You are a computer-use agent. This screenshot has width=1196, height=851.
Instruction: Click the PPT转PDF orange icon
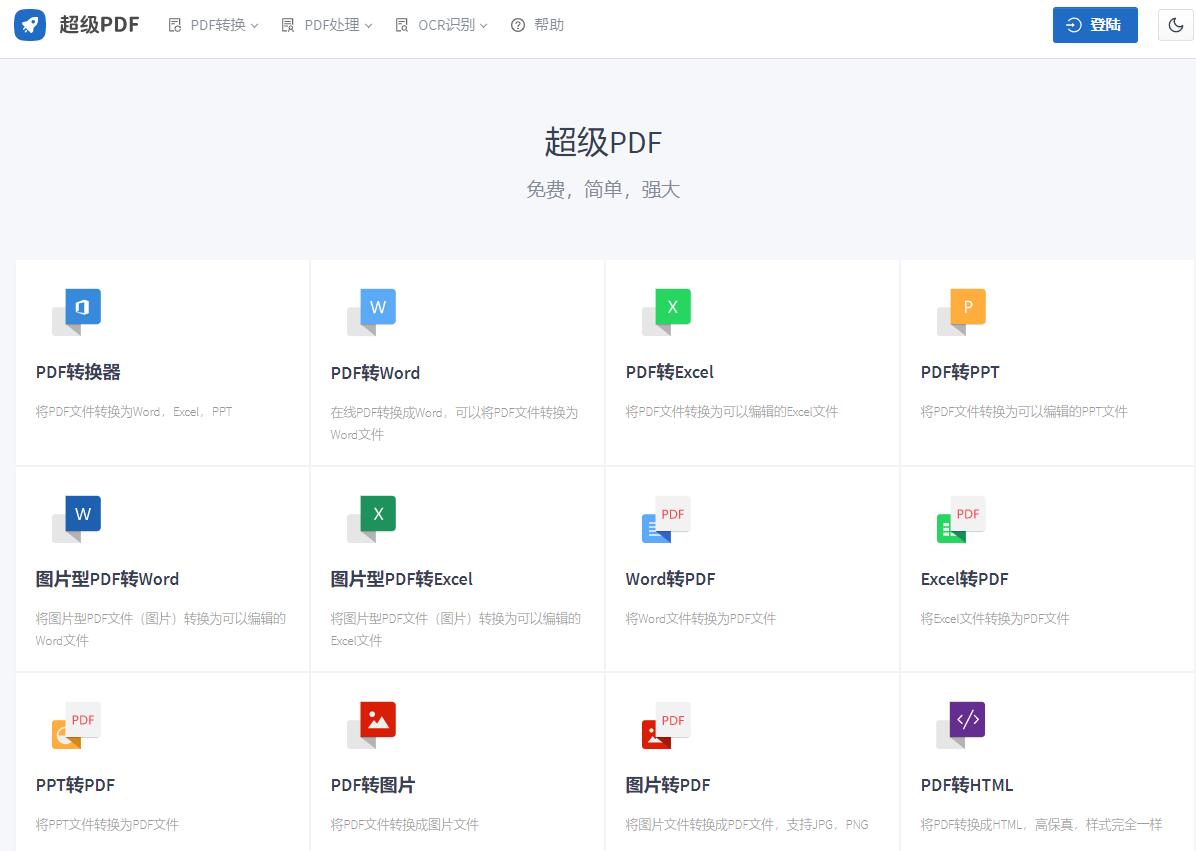click(x=76, y=725)
